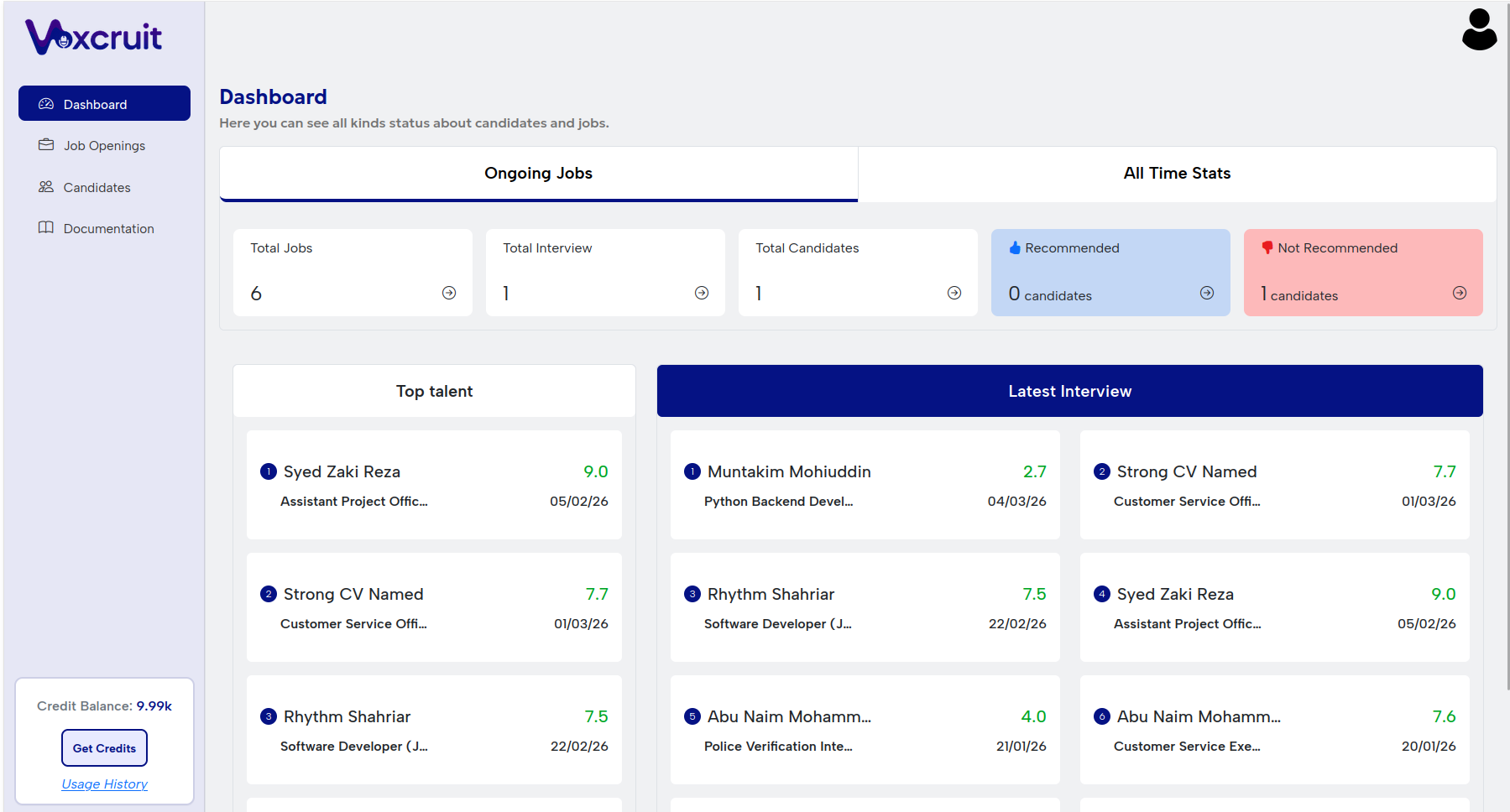Open the Usage History link
Screen dimensions: 1510x812
(x=104, y=784)
